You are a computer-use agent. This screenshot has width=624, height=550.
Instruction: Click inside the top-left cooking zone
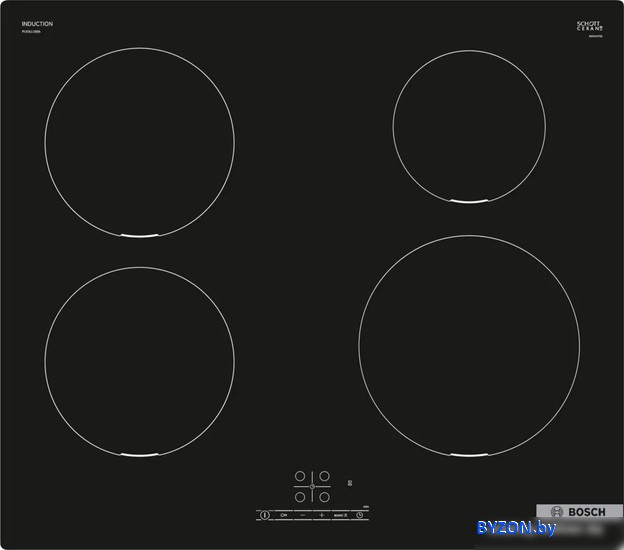(x=139, y=142)
